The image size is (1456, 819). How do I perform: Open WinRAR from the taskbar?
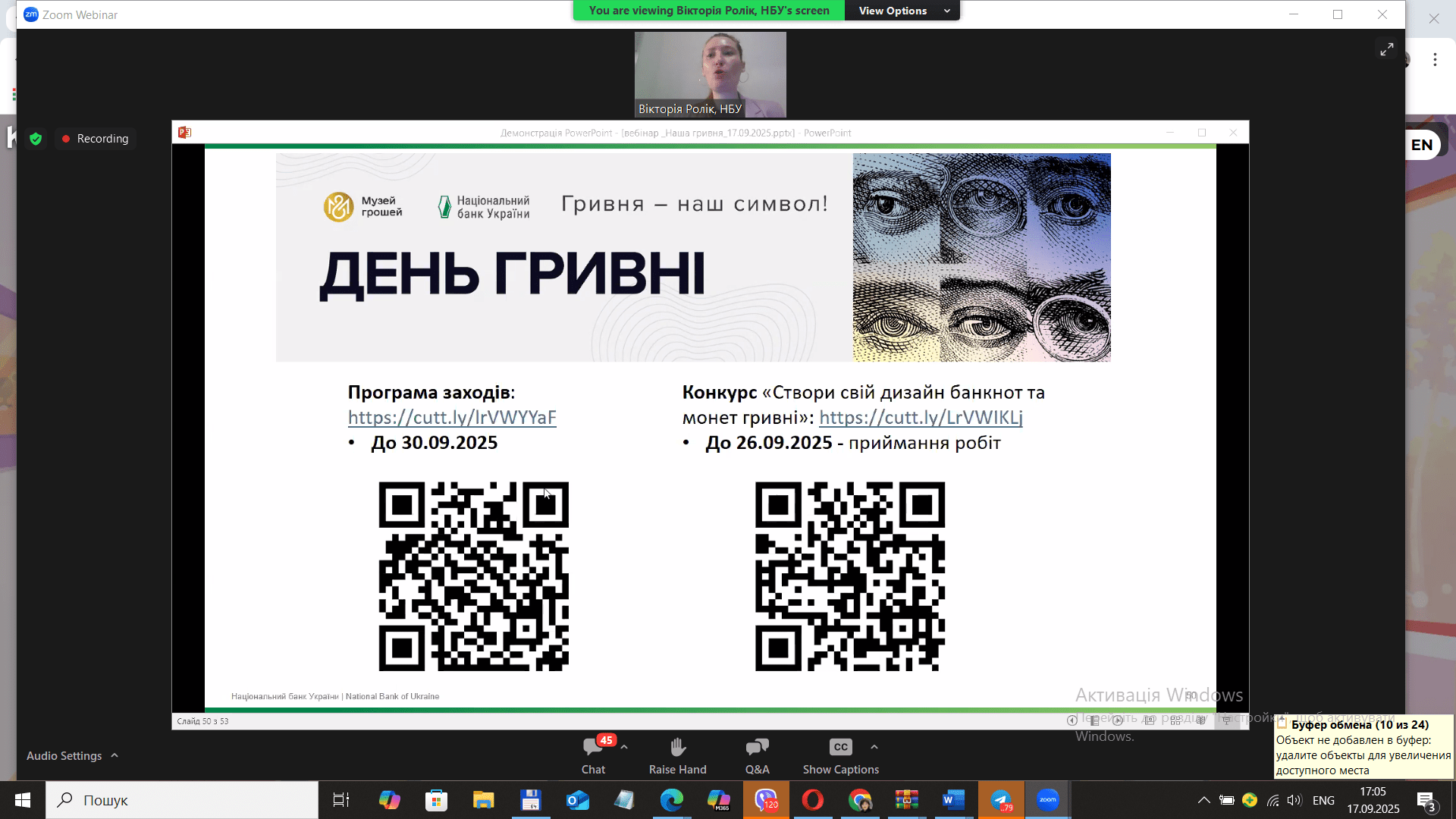[x=907, y=800]
